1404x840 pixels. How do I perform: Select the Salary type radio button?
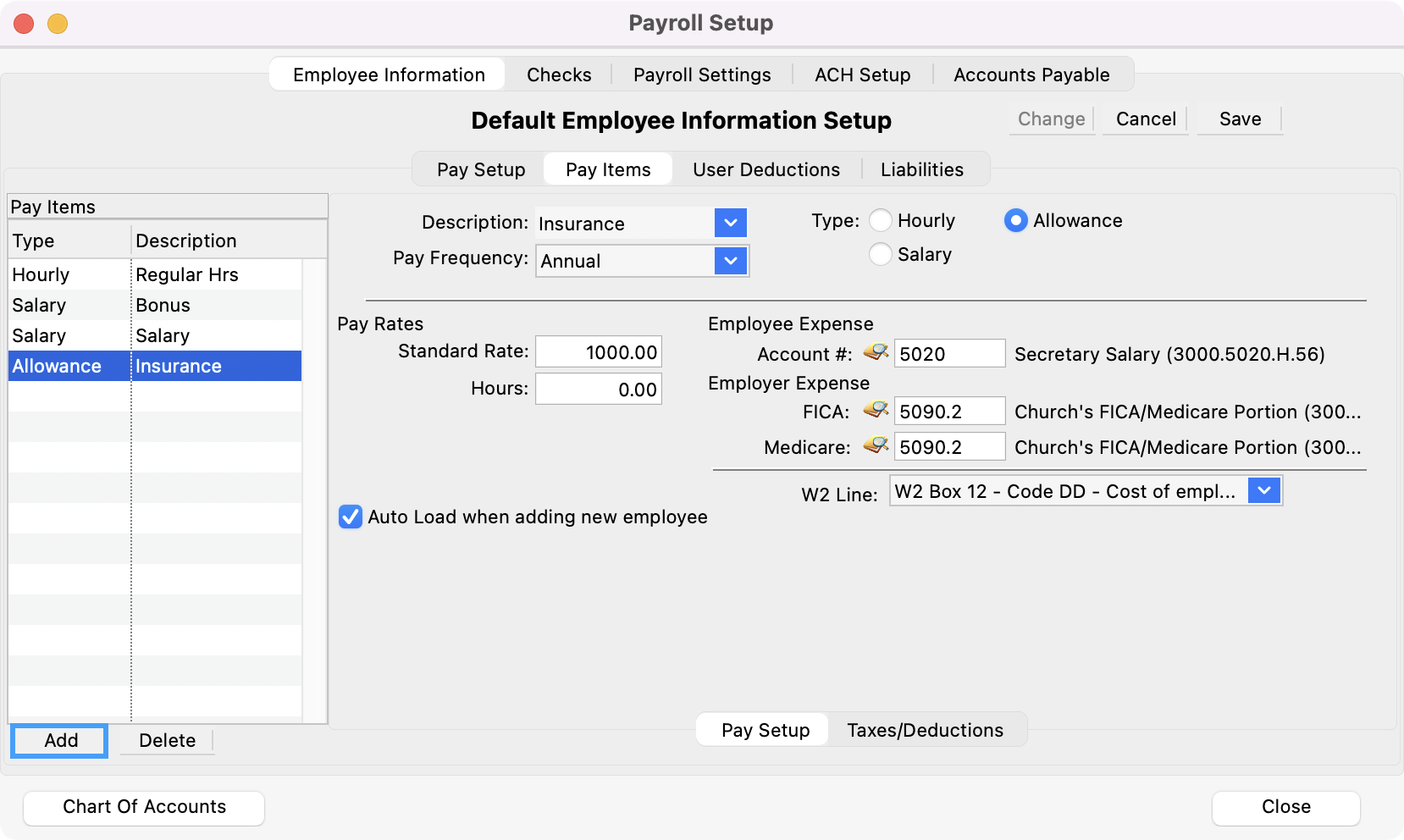point(881,255)
